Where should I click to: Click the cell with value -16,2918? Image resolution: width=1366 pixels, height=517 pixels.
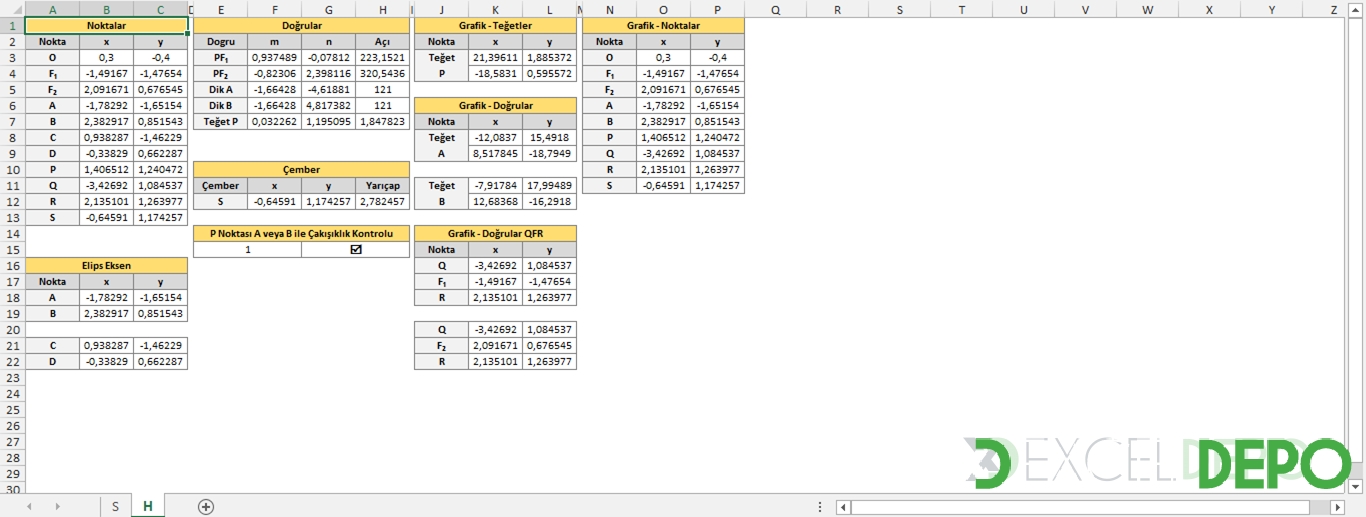[549, 201]
